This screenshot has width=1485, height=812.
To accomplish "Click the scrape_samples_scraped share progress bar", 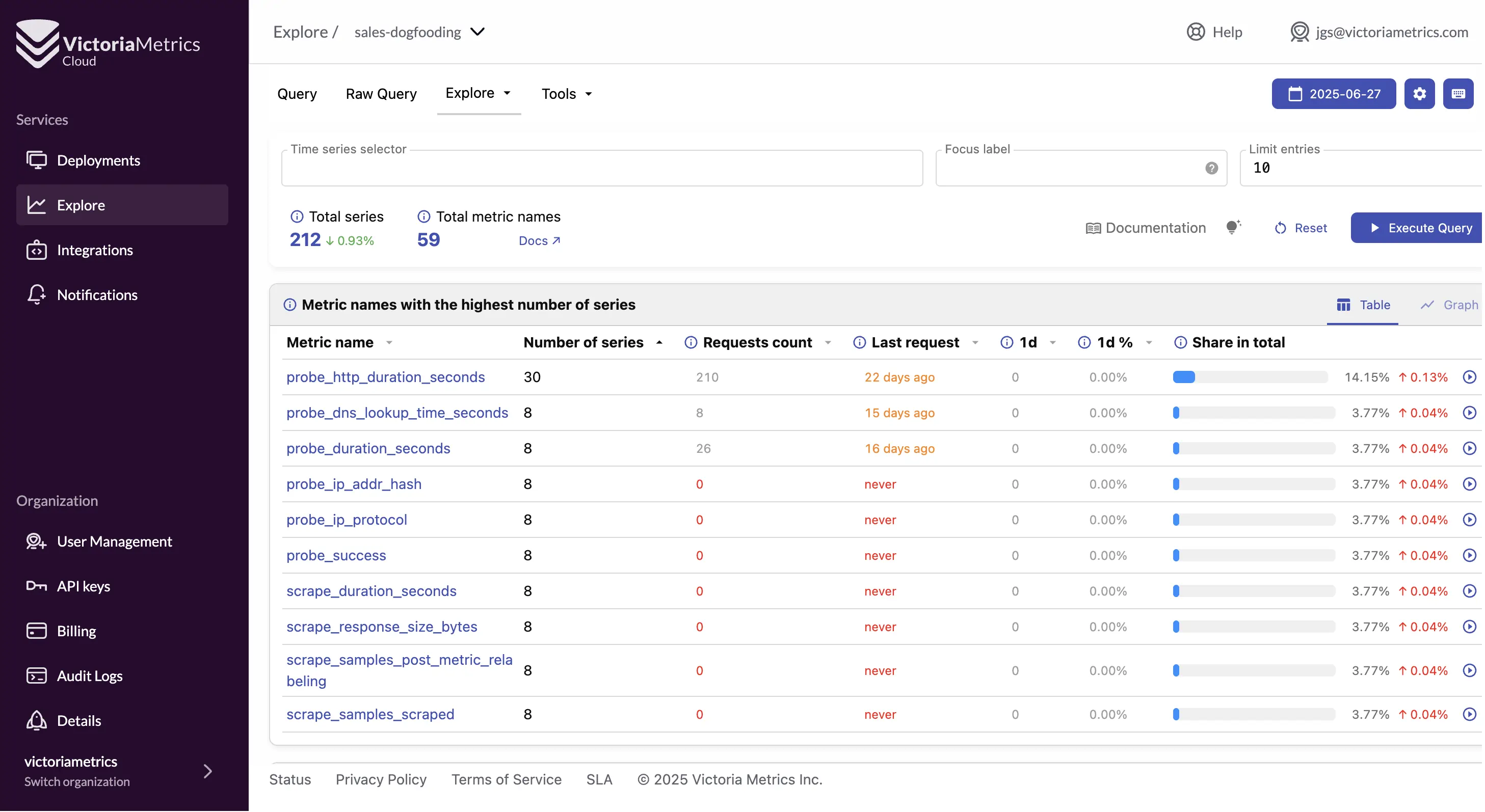I will (x=1254, y=715).
